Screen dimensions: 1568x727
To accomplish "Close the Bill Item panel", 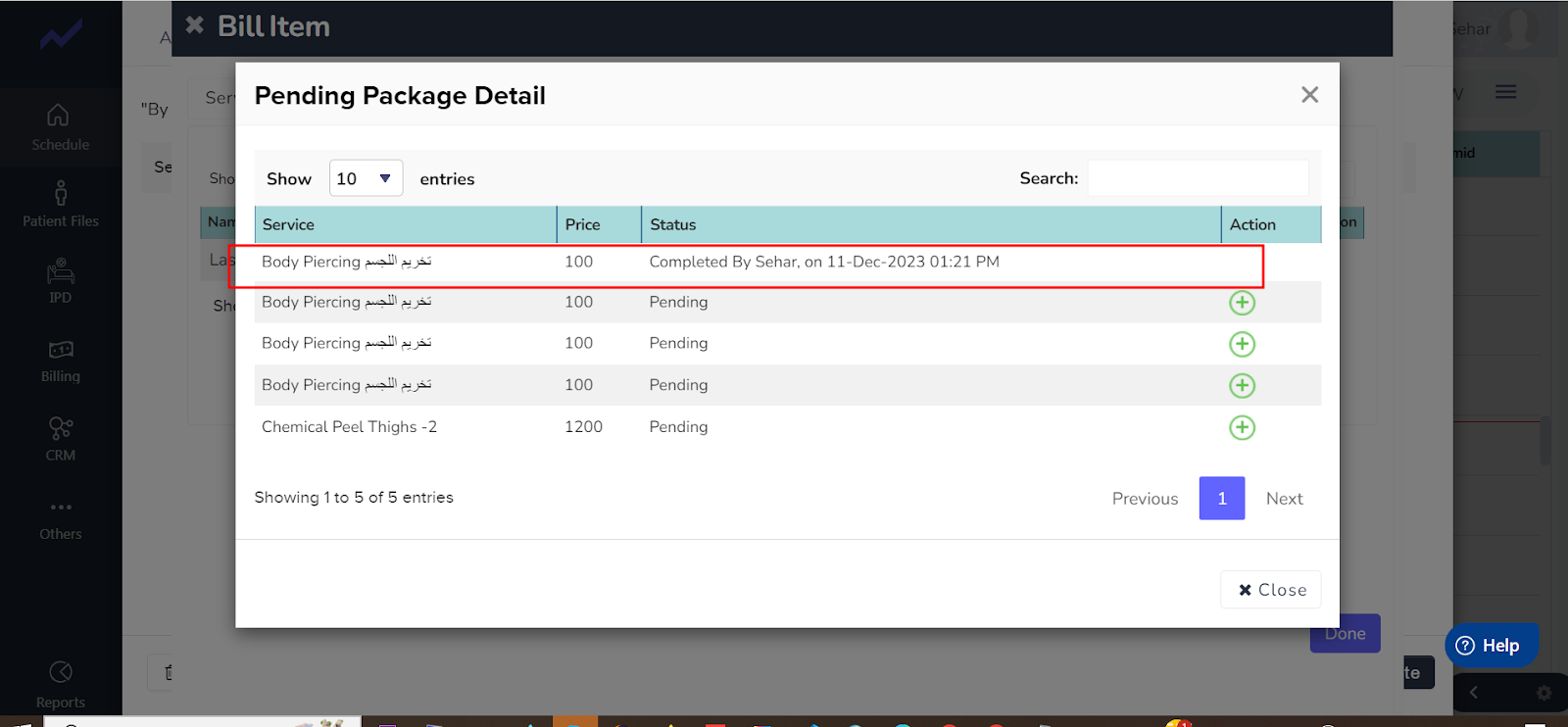I will 195,25.
